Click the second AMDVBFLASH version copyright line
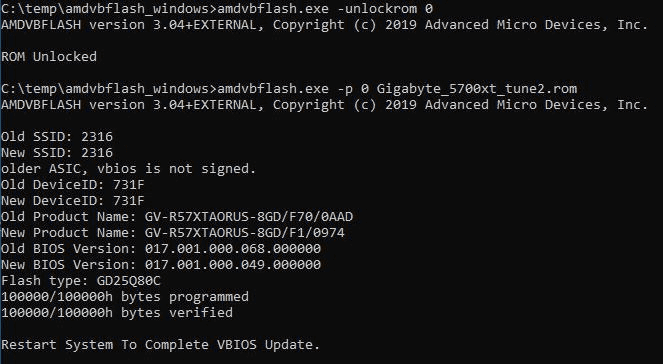 point(324,105)
